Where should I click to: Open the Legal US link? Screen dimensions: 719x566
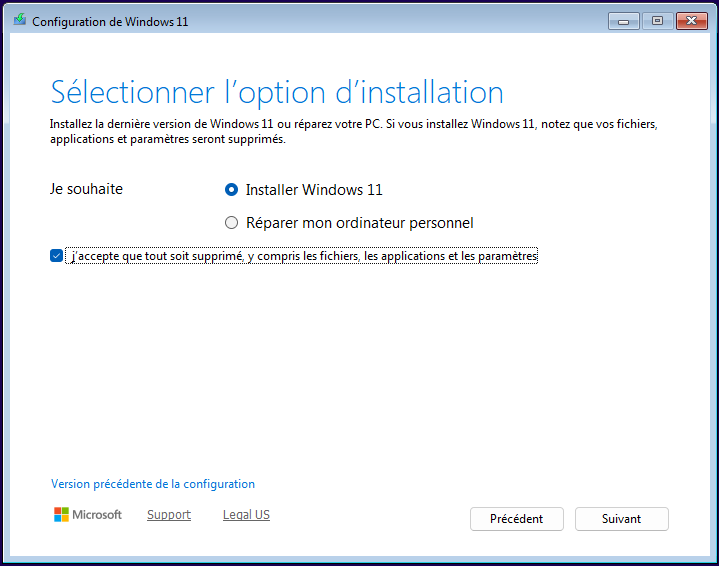tap(246, 515)
